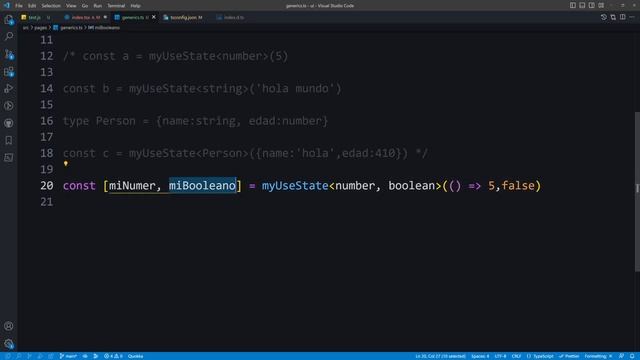The height and width of the screenshot is (360, 640).
Task: Click the feedback icon in status bar
Action: (621, 356)
